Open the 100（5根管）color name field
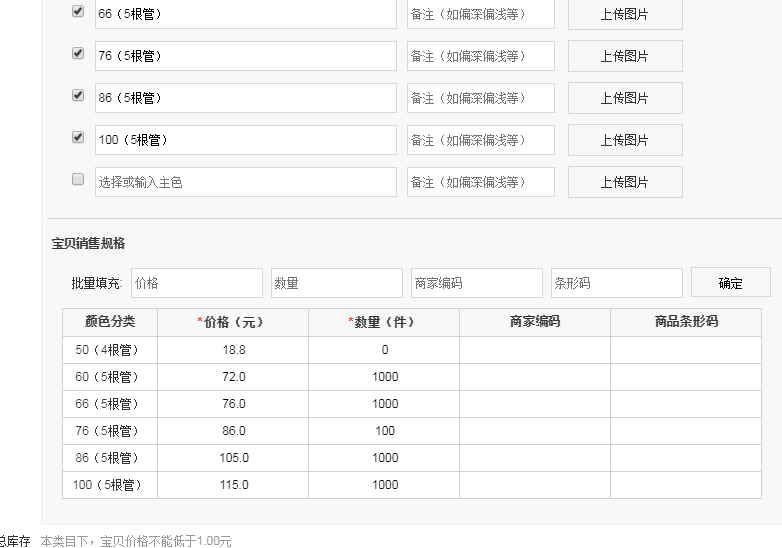 click(245, 140)
